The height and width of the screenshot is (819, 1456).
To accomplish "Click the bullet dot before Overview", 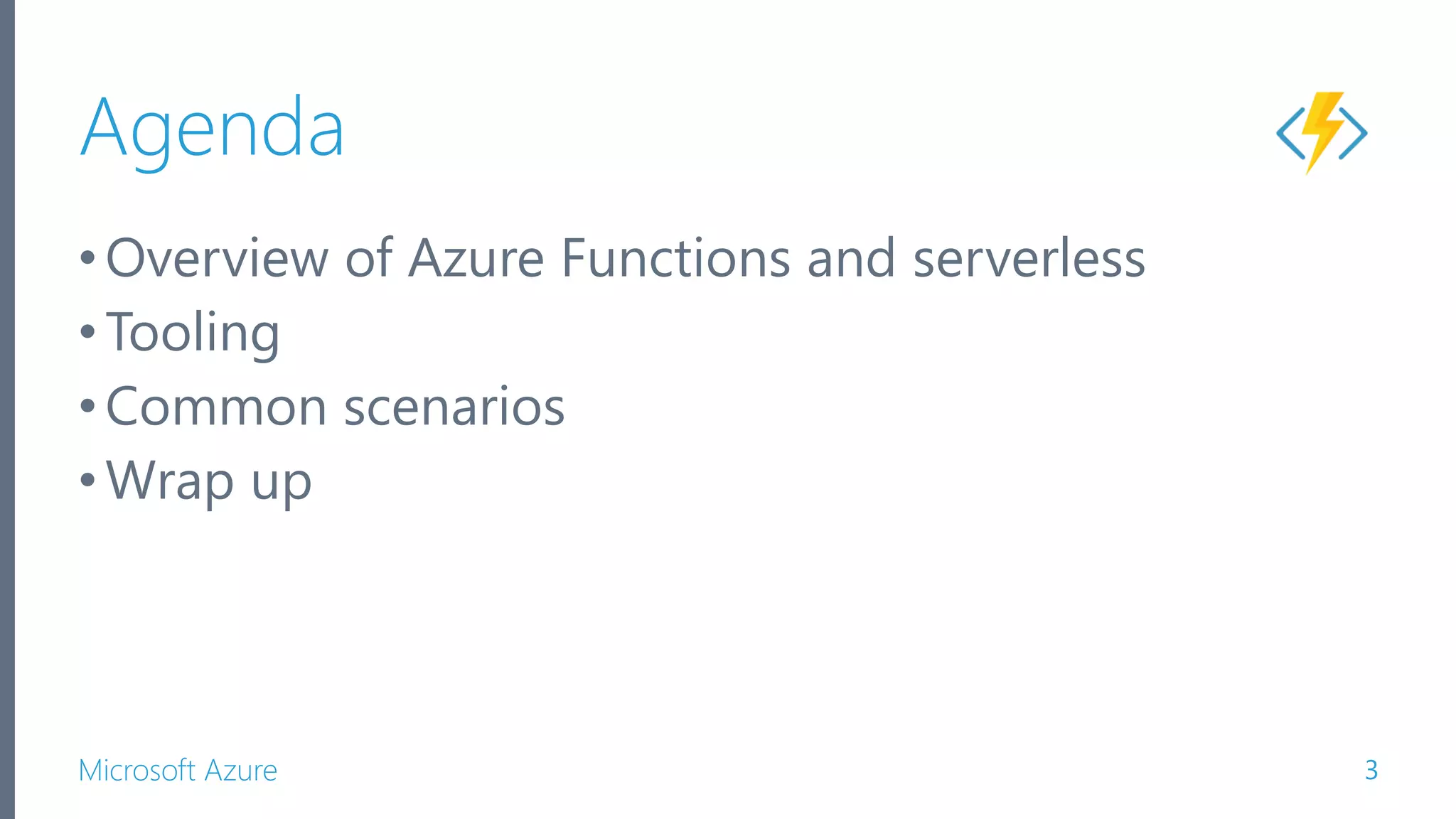I will click(87, 257).
